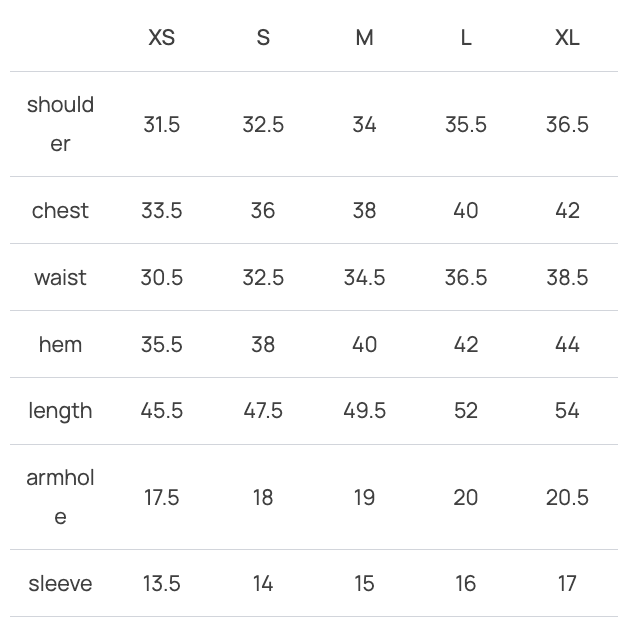Select the L size column header
The image size is (628, 632).
click(x=466, y=38)
